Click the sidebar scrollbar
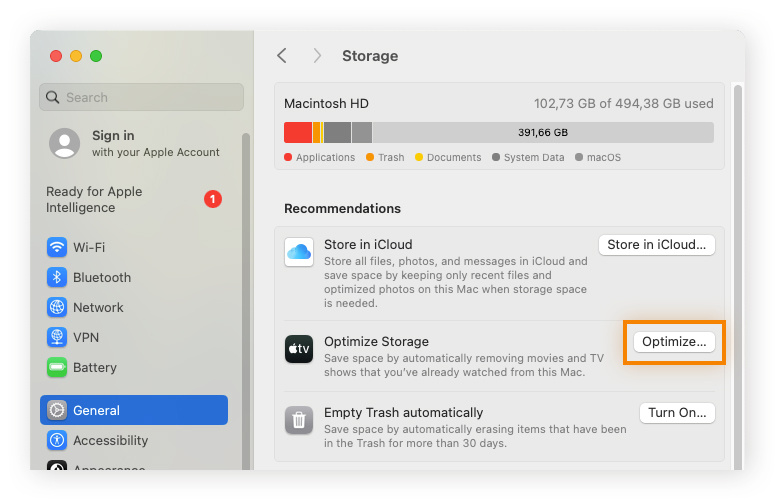The image size is (775, 500). tap(246, 301)
